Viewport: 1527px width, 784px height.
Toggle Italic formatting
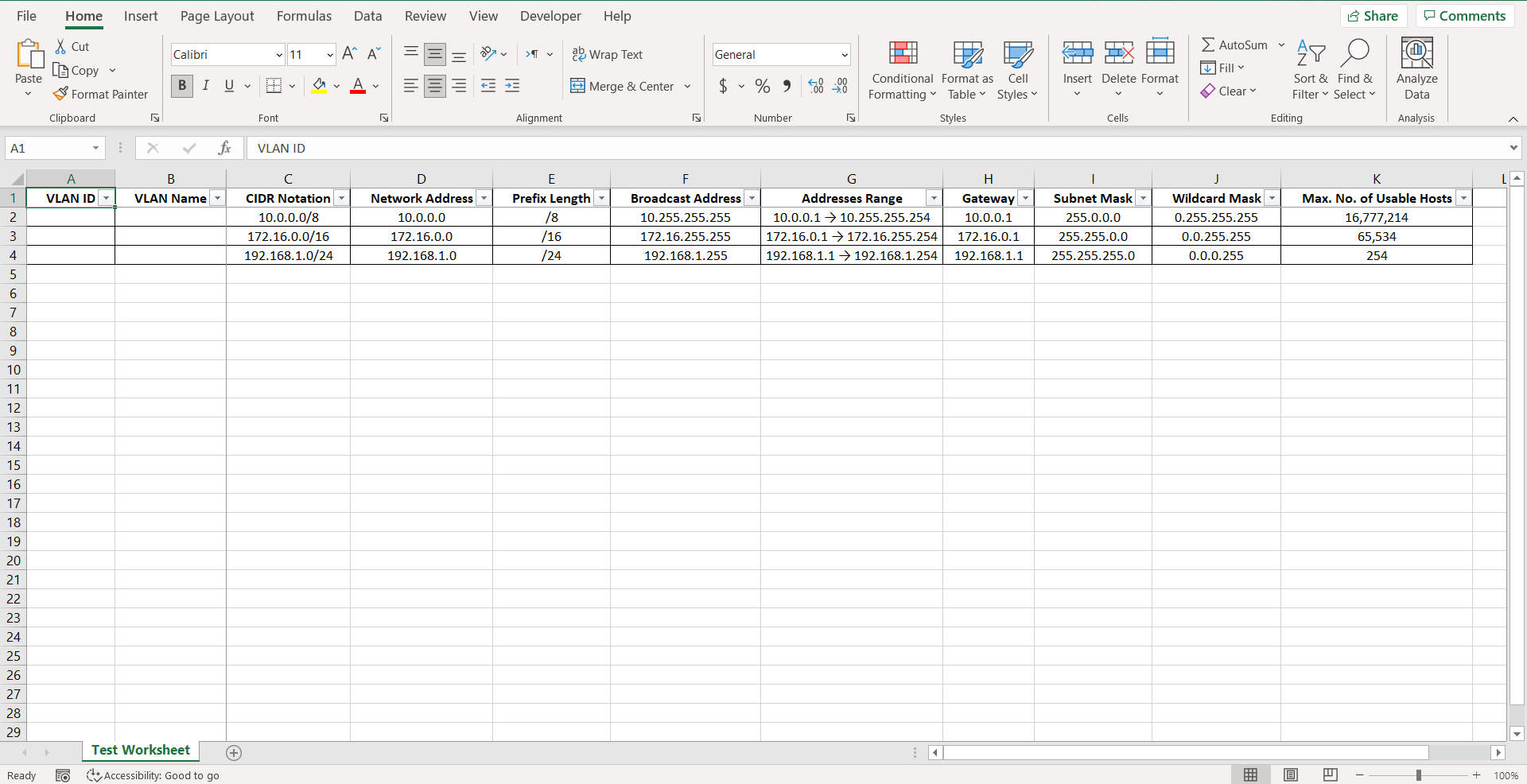tap(206, 86)
